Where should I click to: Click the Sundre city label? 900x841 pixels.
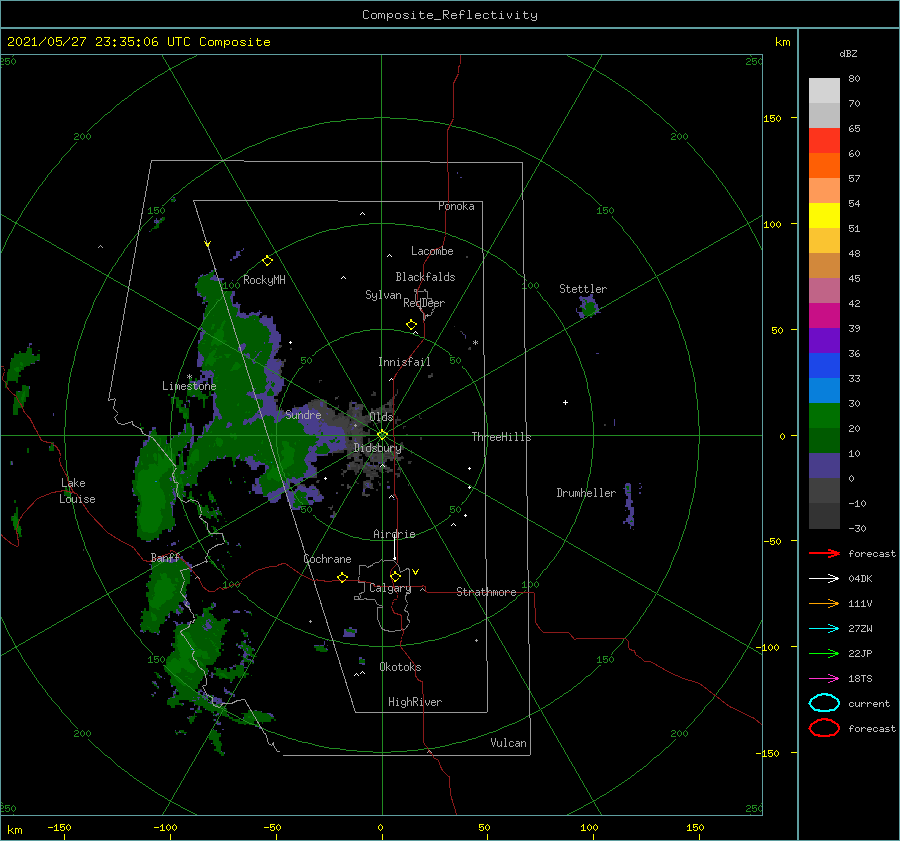(x=303, y=414)
